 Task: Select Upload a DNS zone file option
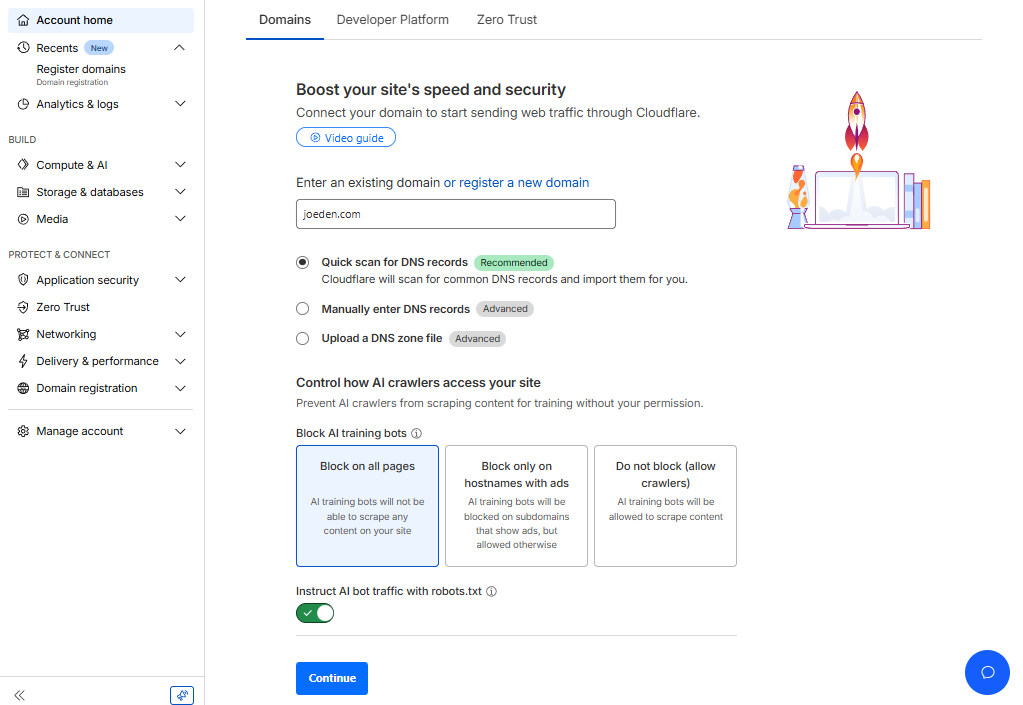tap(303, 339)
